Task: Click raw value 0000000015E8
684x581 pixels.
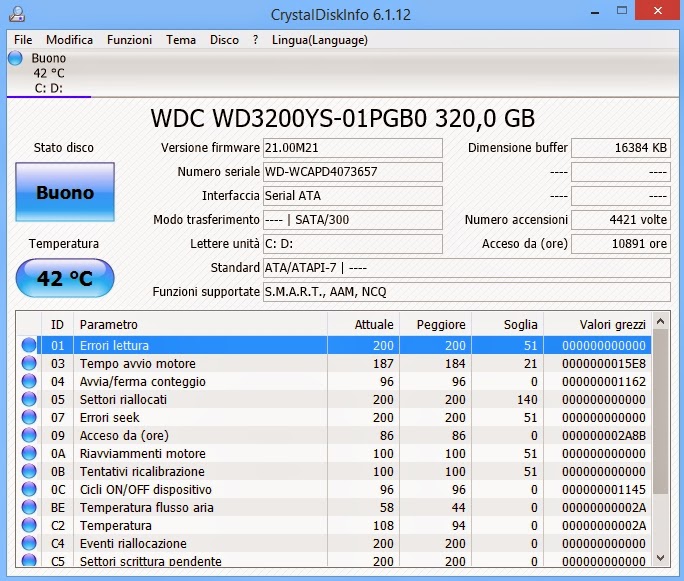Action: point(604,363)
